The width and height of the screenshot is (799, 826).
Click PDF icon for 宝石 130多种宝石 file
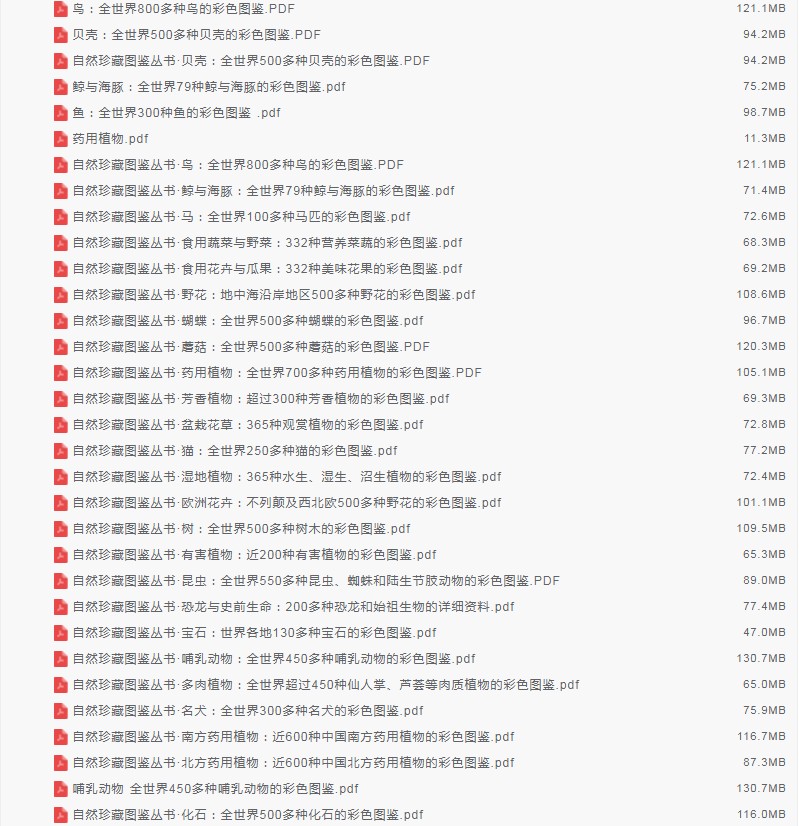(x=61, y=633)
